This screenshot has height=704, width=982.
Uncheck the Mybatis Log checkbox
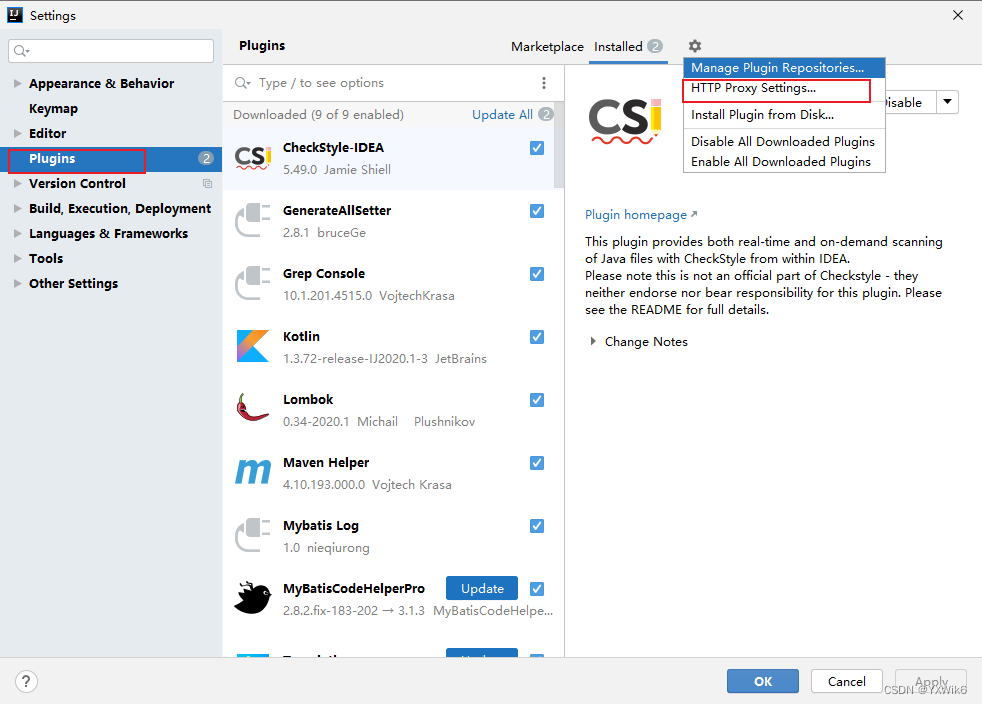[x=537, y=526]
